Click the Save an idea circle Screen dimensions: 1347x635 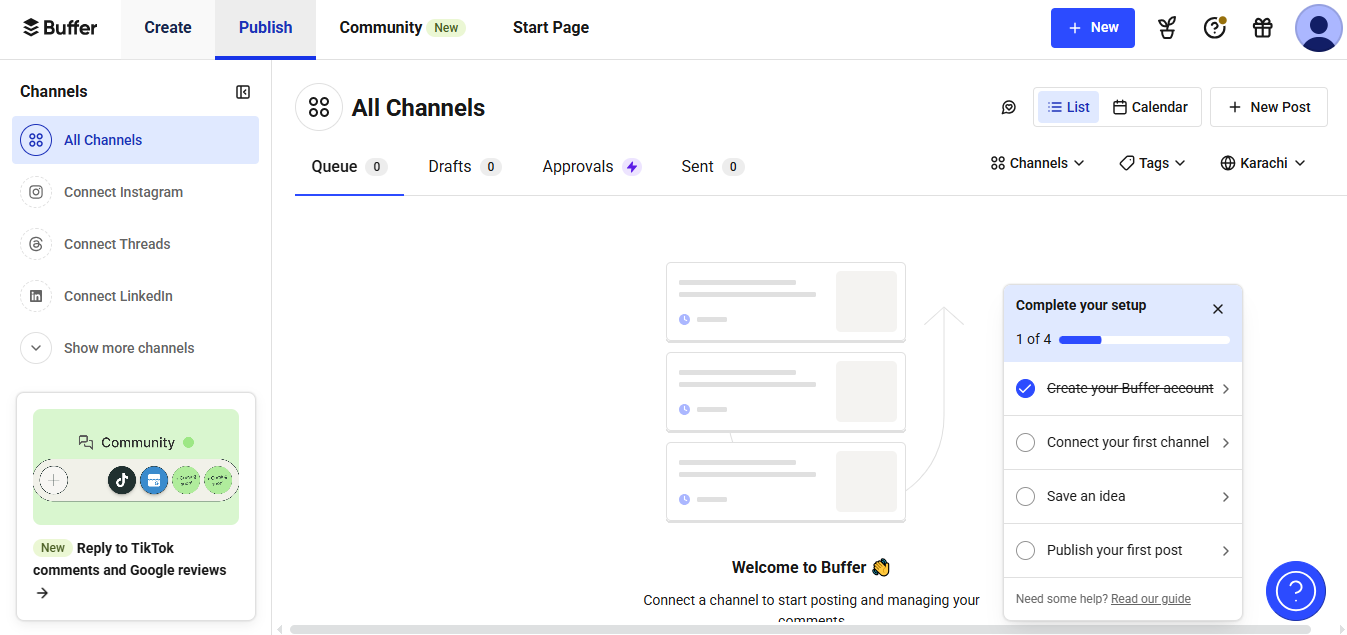tap(1025, 497)
